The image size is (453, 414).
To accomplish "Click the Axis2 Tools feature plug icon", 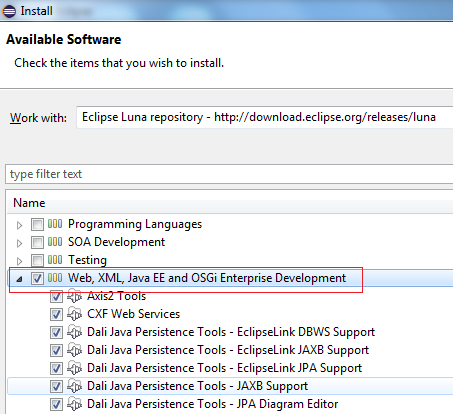I will pos(74,296).
